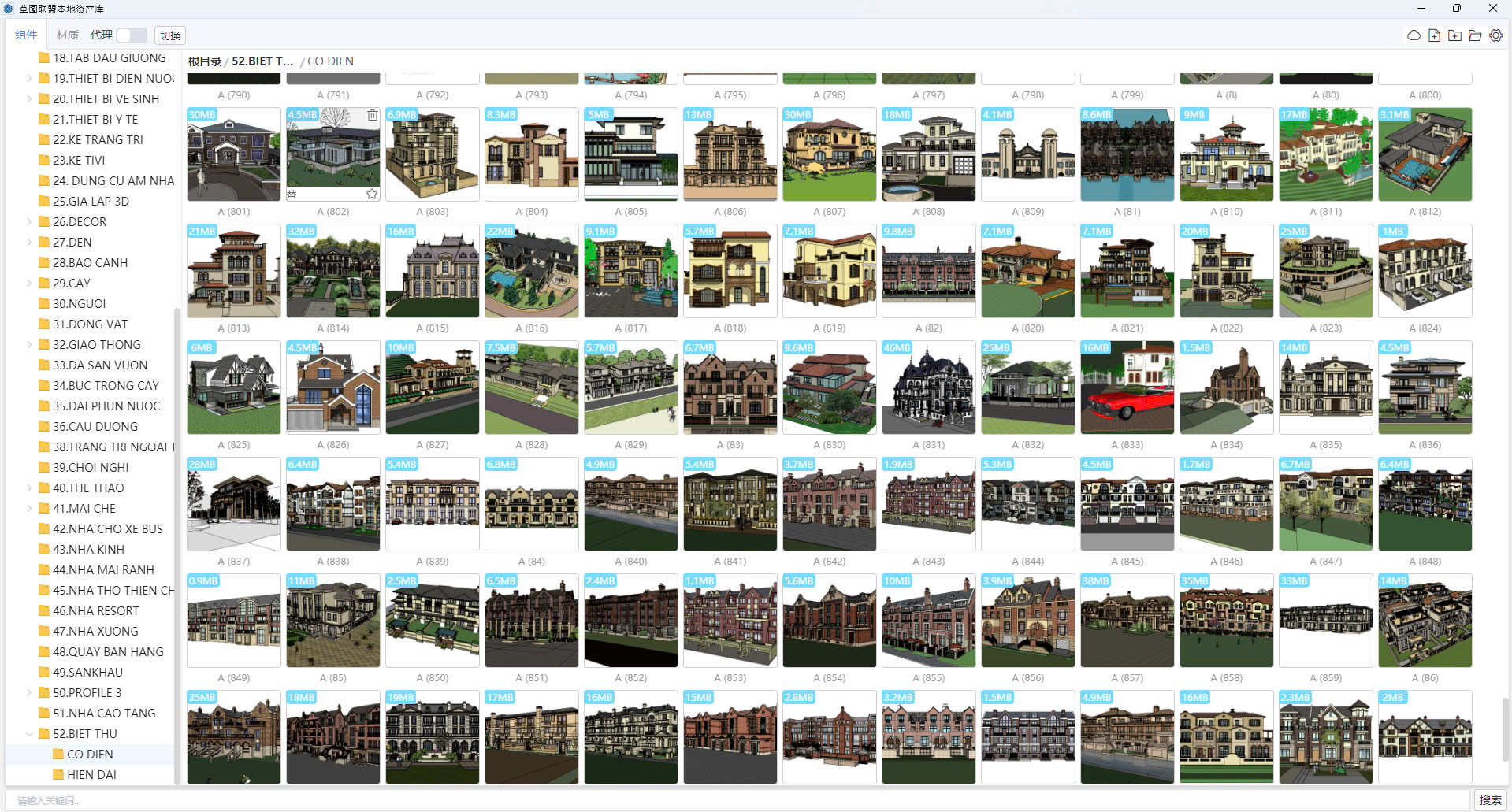Collapse the 52.BIET THU folder
Image resolution: width=1512 pixels, height=812 pixels.
pos(29,733)
